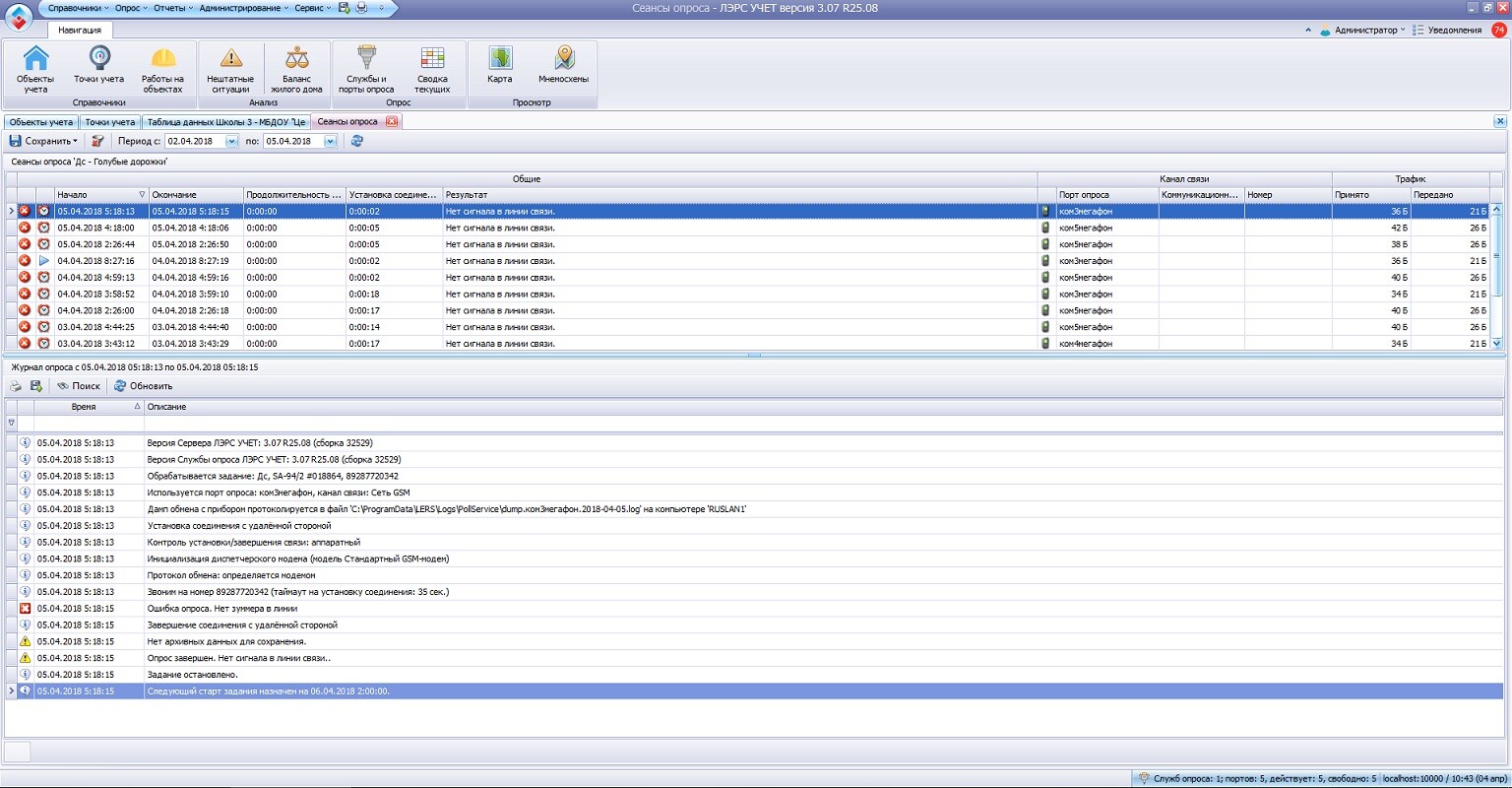Viewport: 1512px width, 788px height.
Task: Collapse the ribbon with the up chevron
Action: [x=1308, y=30]
